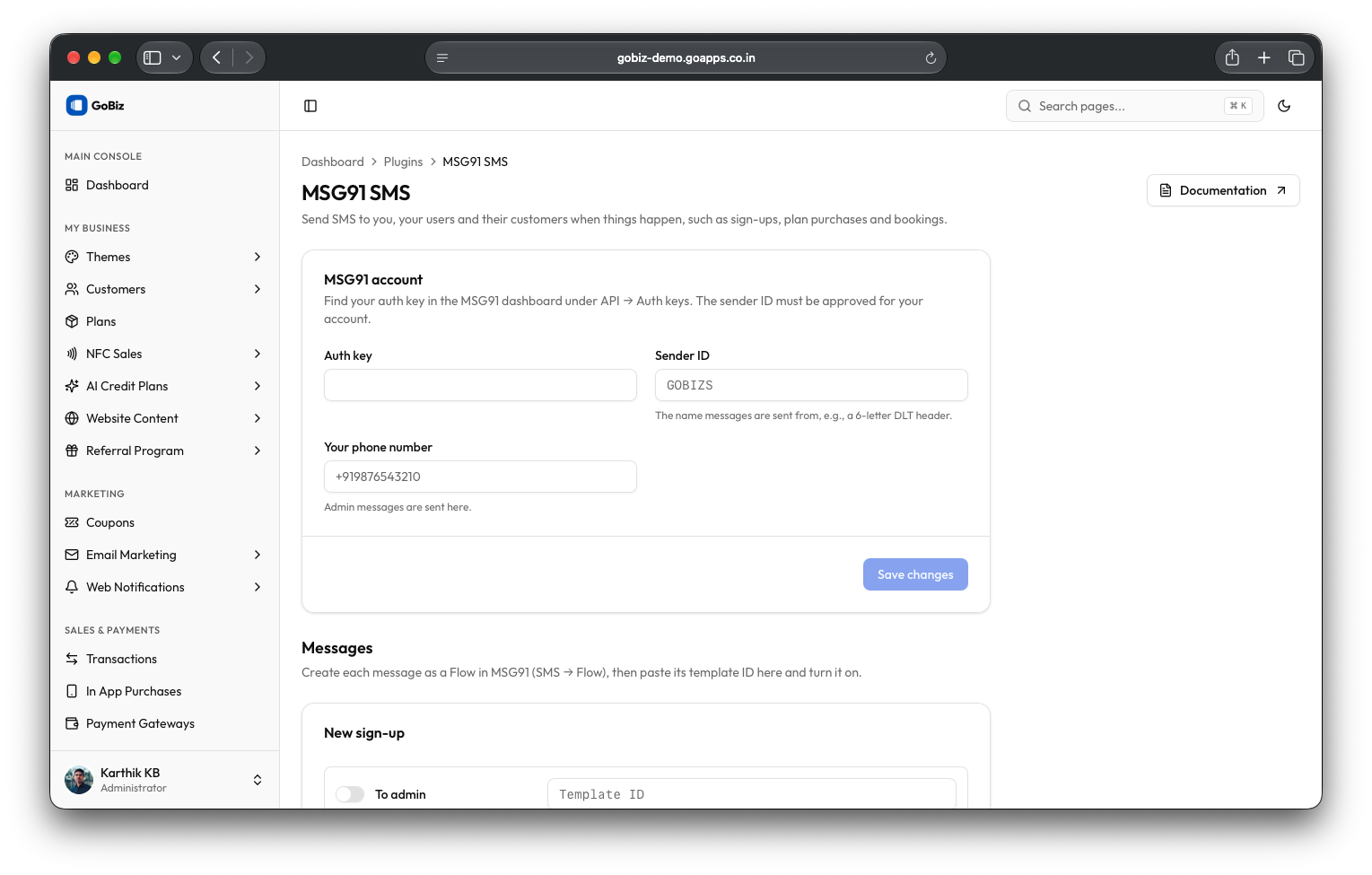Open the Karthik KB account switcher
The width and height of the screenshot is (1372, 875).
click(258, 780)
